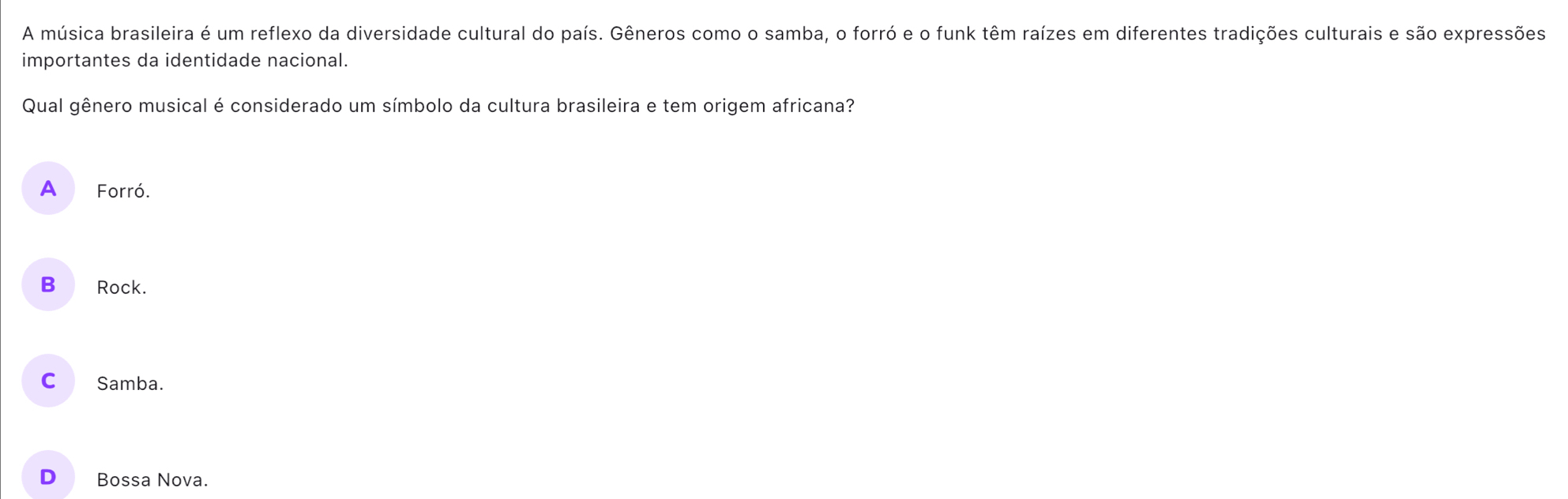
Task: Select the purple A option badge
Action: (48, 189)
